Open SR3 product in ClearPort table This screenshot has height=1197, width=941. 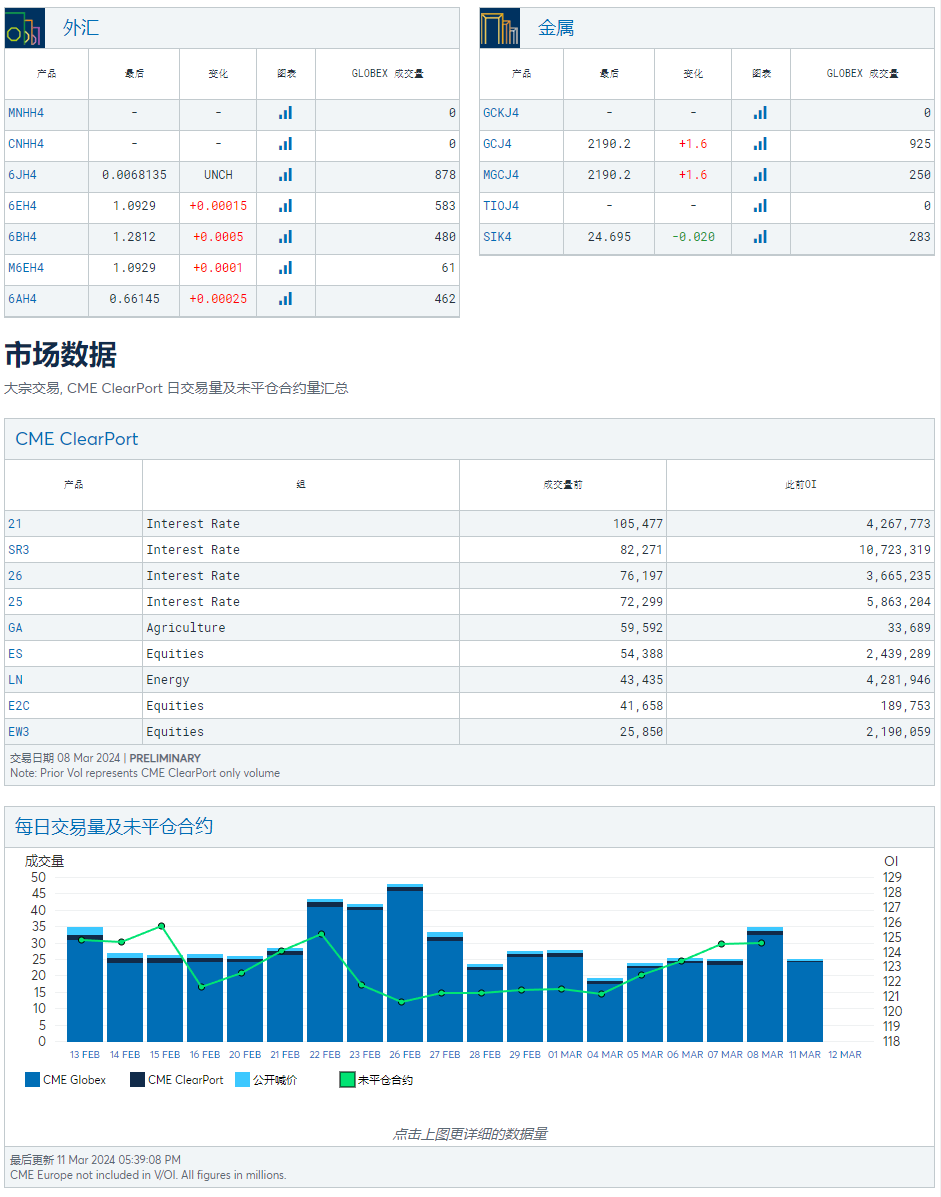[18, 550]
